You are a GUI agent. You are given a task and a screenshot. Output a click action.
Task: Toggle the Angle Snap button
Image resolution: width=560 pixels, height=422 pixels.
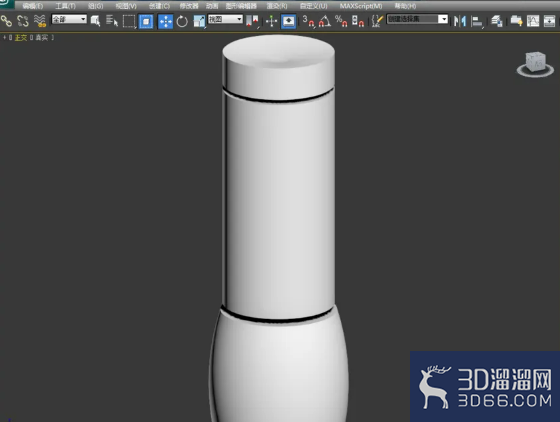click(x=325, y=21)
